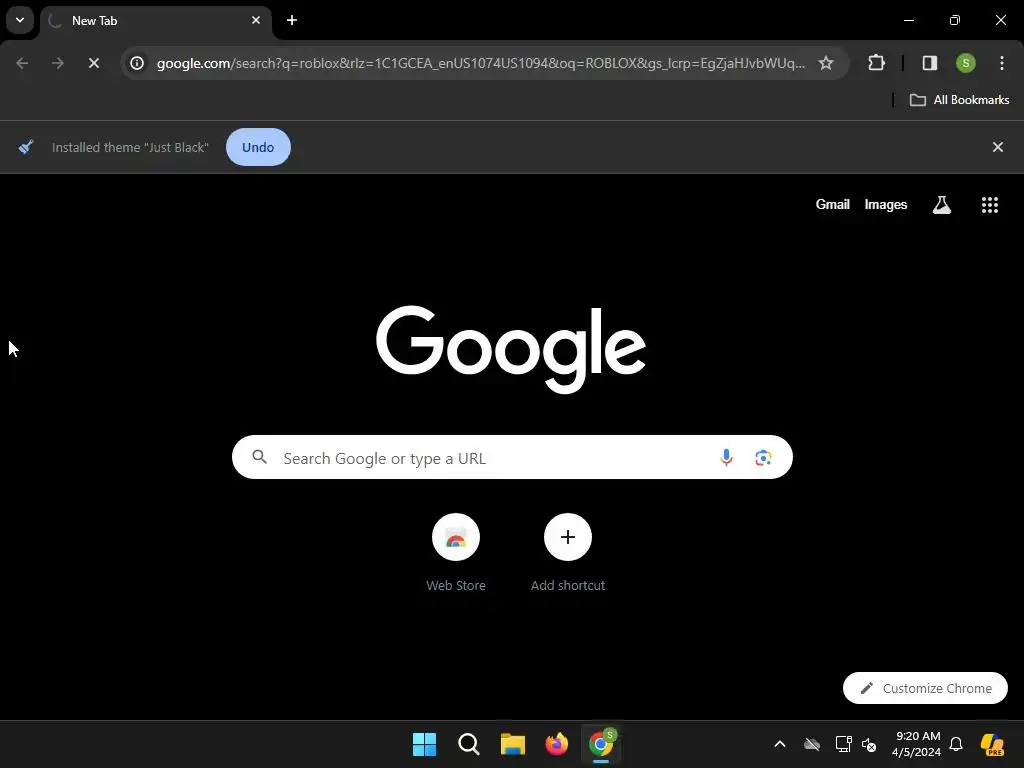Dismiss the installed theme notification bar
1024x768 pixels.
pos(998,147)
